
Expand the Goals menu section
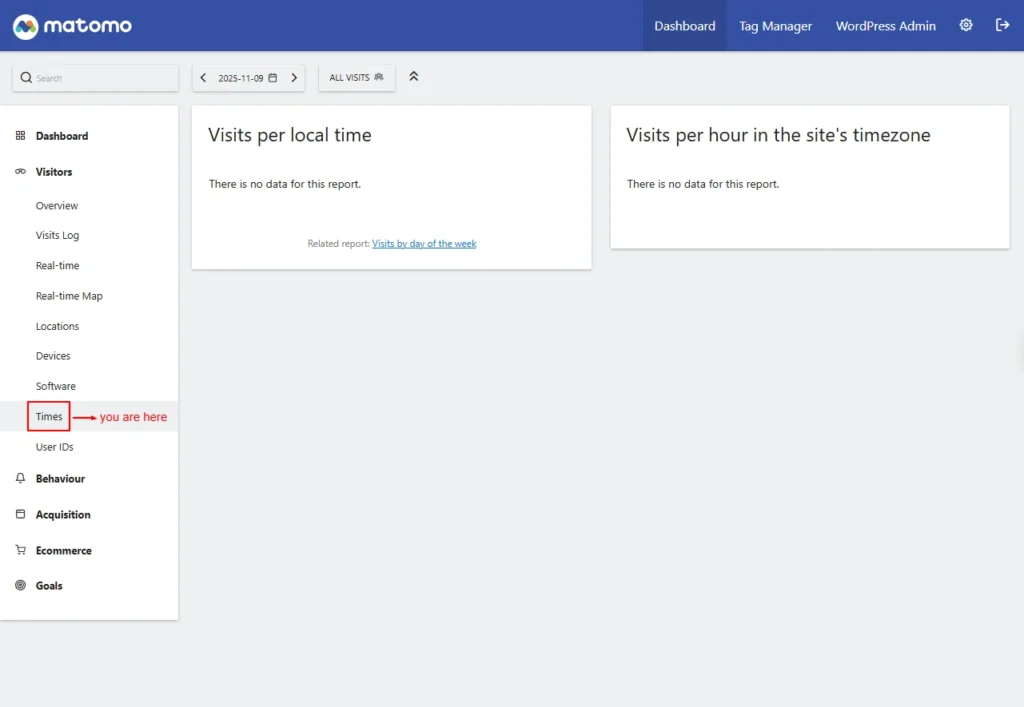tap(49, 586)
